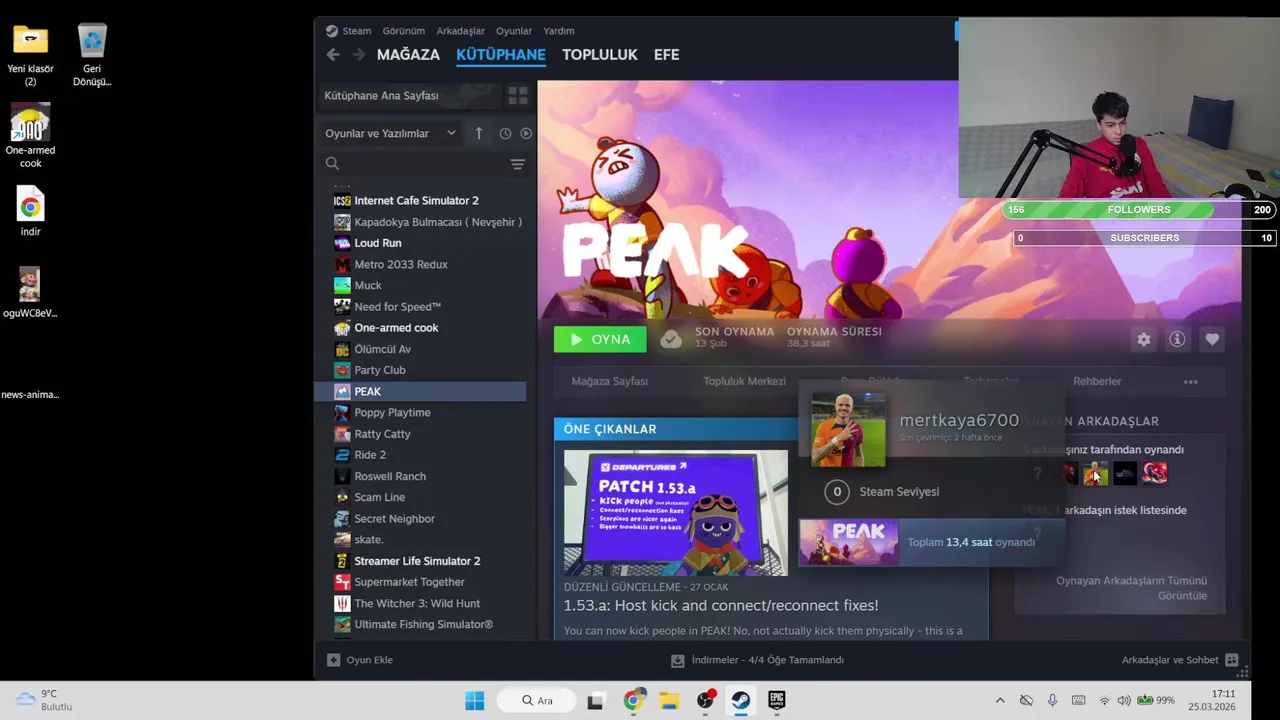This screenshot has width=1280, height=720.
Task: Click Kütüphane Ana Sayfası button
Action: tap(410, 95)
